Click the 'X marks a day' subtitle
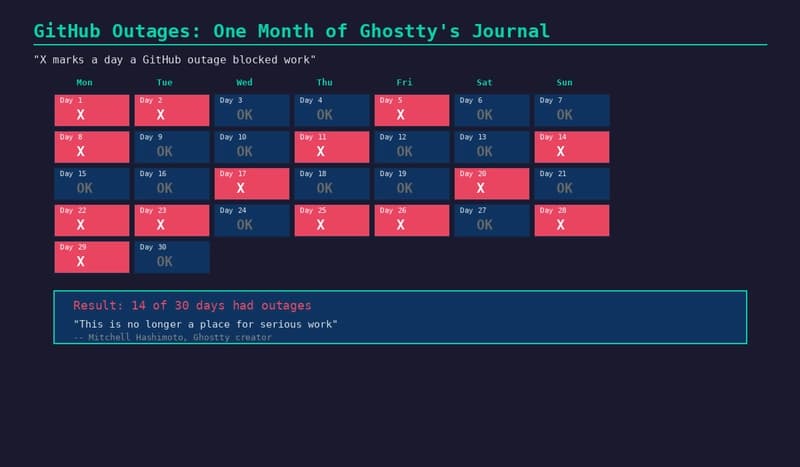 click(174, 60)
